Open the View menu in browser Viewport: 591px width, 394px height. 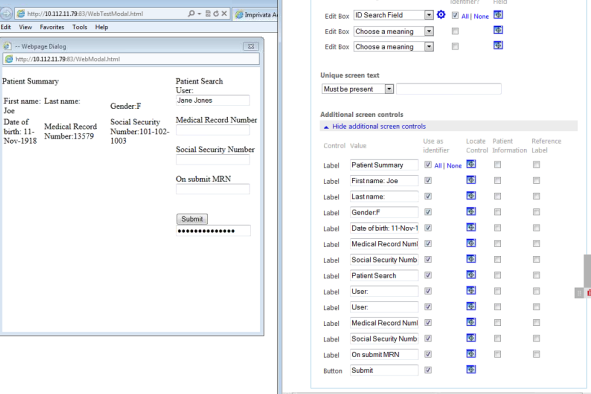(x=25, y=27)
